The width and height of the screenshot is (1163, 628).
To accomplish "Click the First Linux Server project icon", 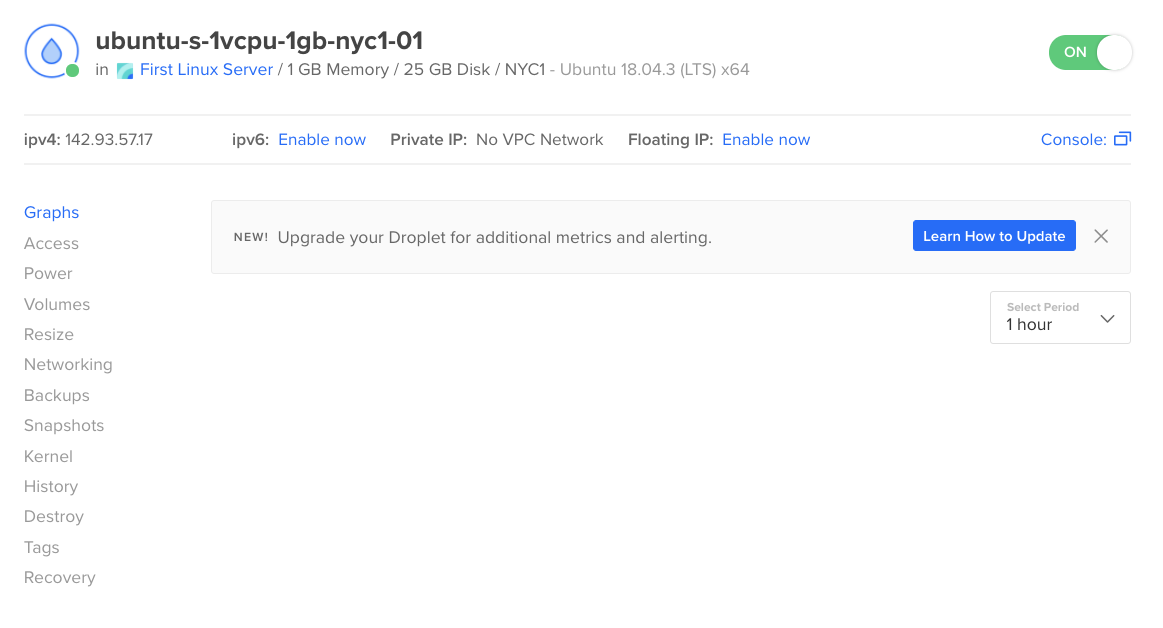I will pos(125,70).
